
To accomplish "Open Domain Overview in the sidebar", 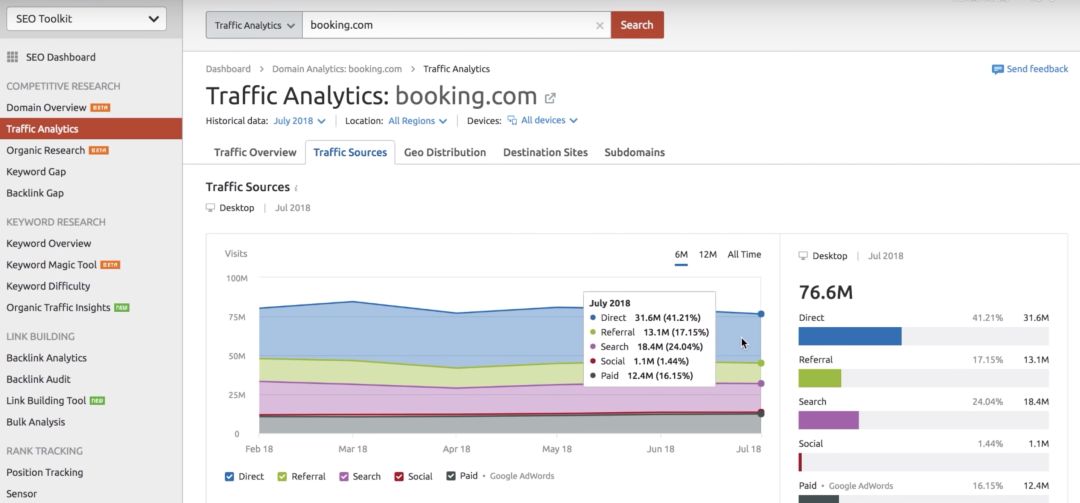I will [46, 107].
